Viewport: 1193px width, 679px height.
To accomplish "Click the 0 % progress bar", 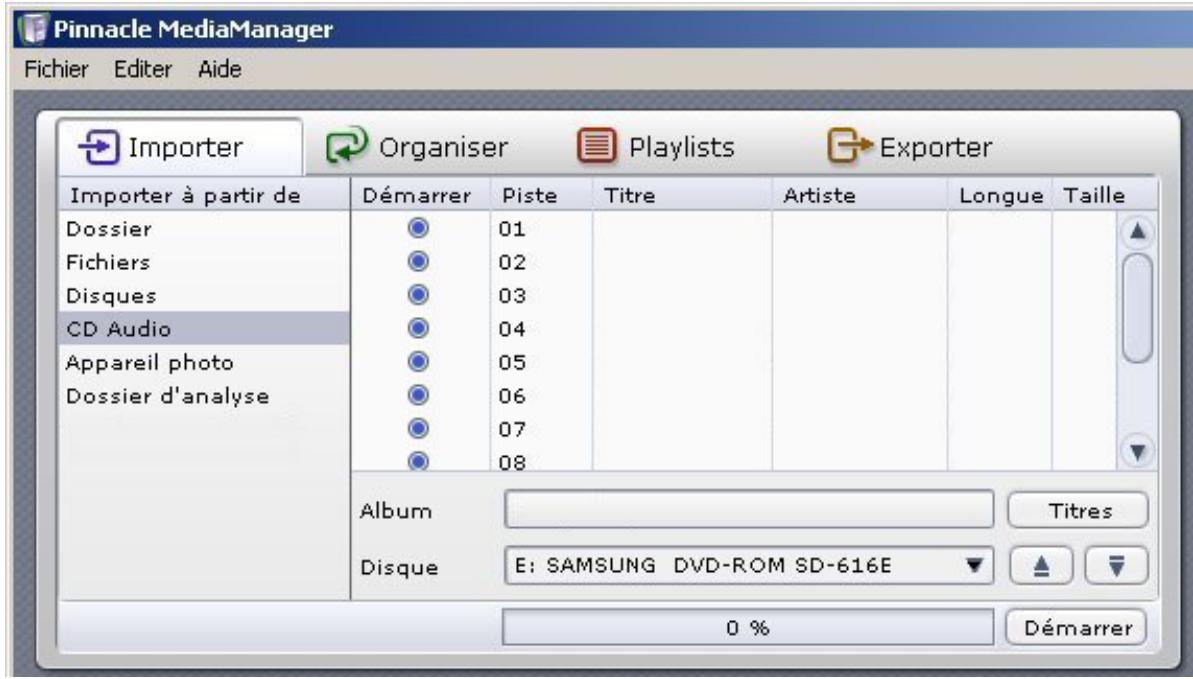I will click(x=748, y=628).
